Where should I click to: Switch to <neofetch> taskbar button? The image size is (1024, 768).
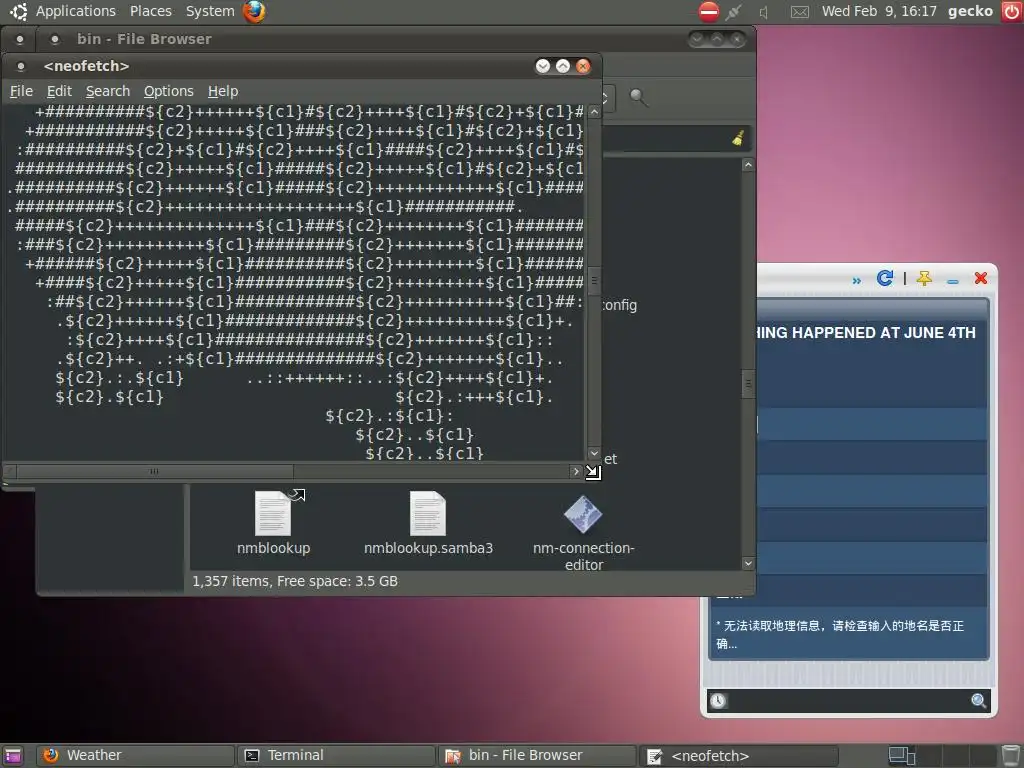(739, 756)
